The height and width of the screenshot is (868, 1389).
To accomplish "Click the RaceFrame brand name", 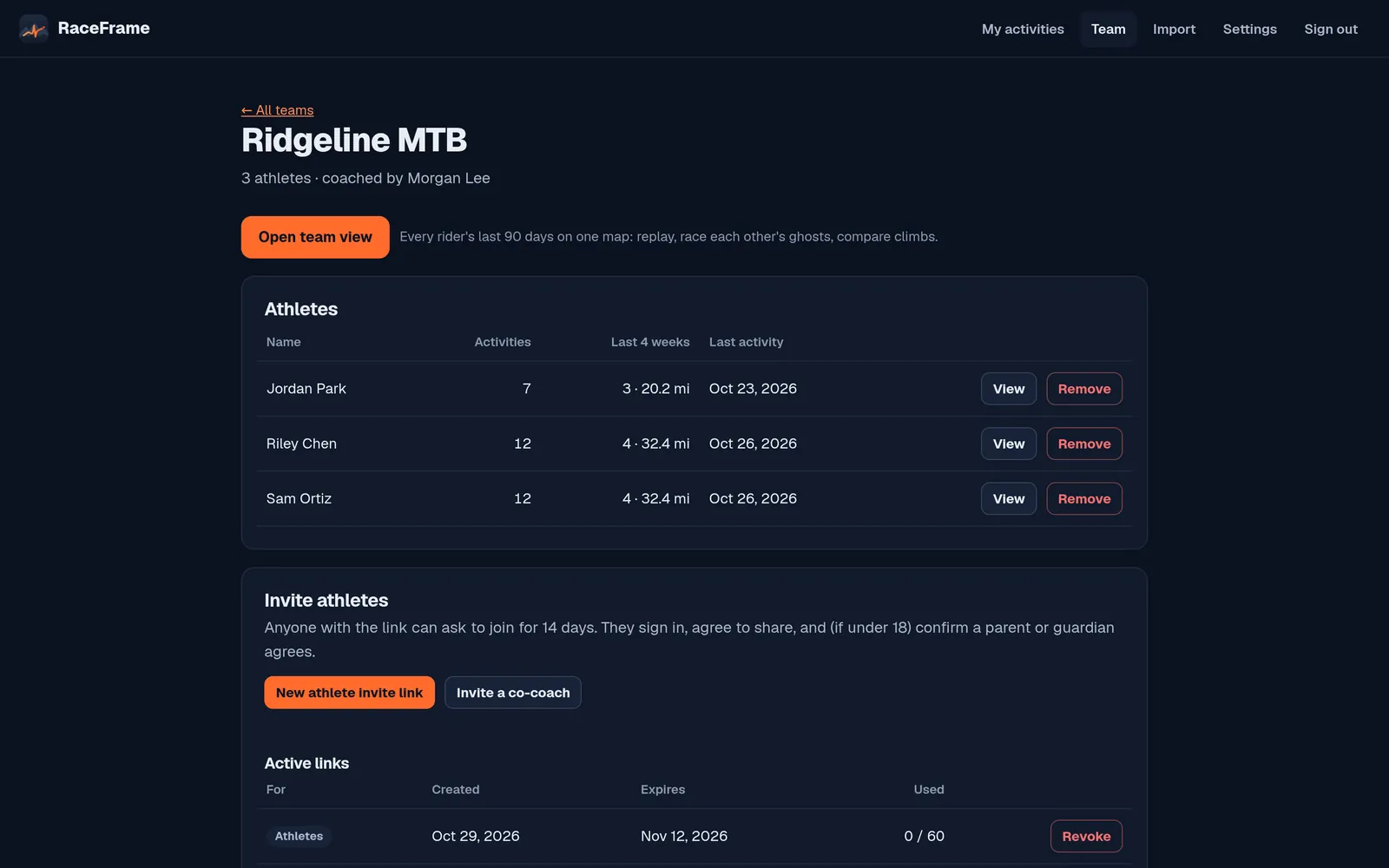I will (x=103, y=29).
